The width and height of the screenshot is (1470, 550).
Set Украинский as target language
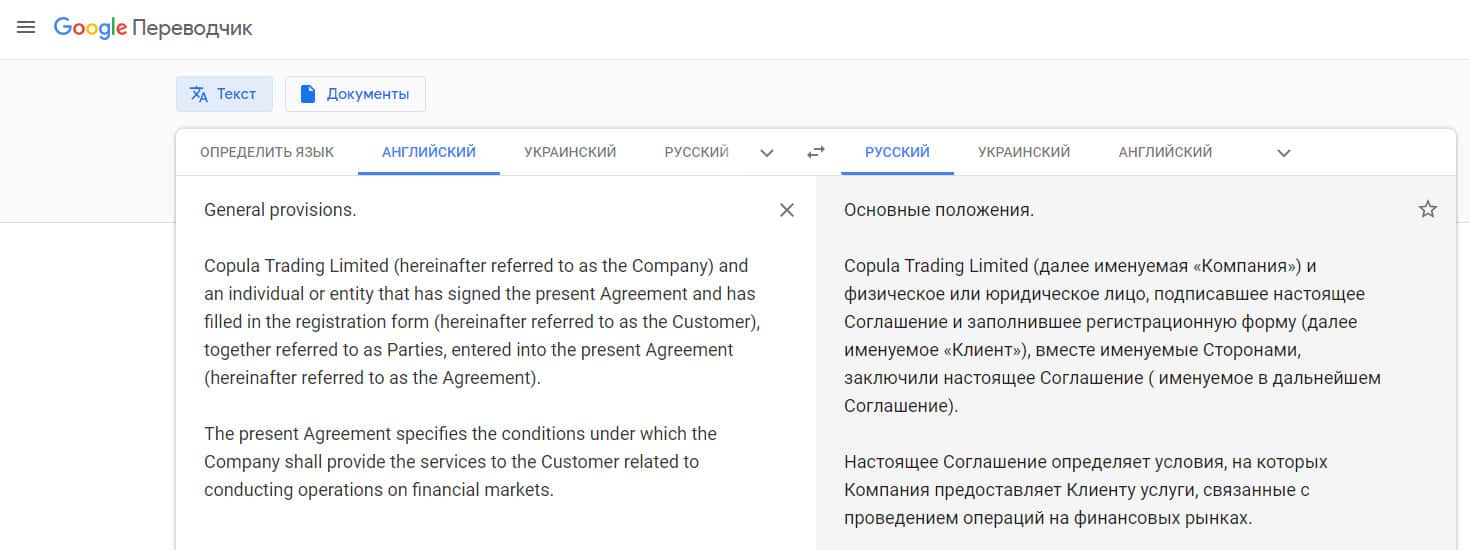pyautogui.click(x=1024, y=153)
